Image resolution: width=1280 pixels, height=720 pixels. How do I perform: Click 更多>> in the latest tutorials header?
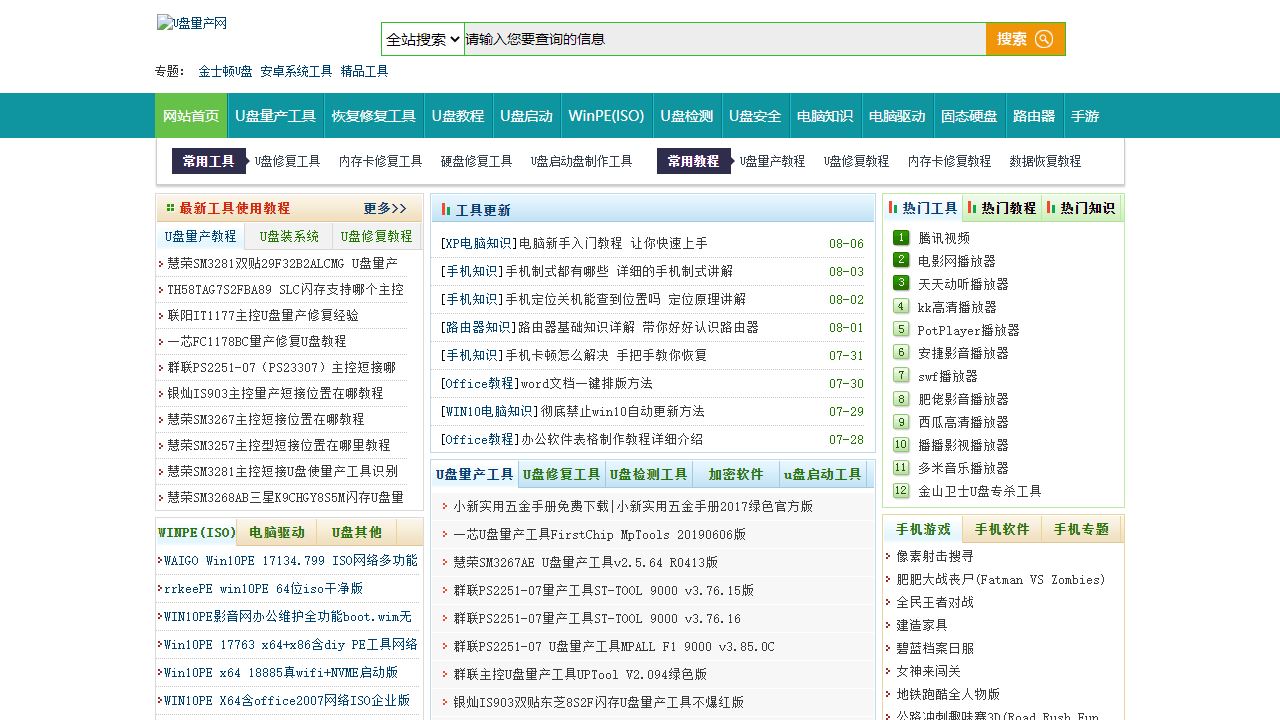385,209
